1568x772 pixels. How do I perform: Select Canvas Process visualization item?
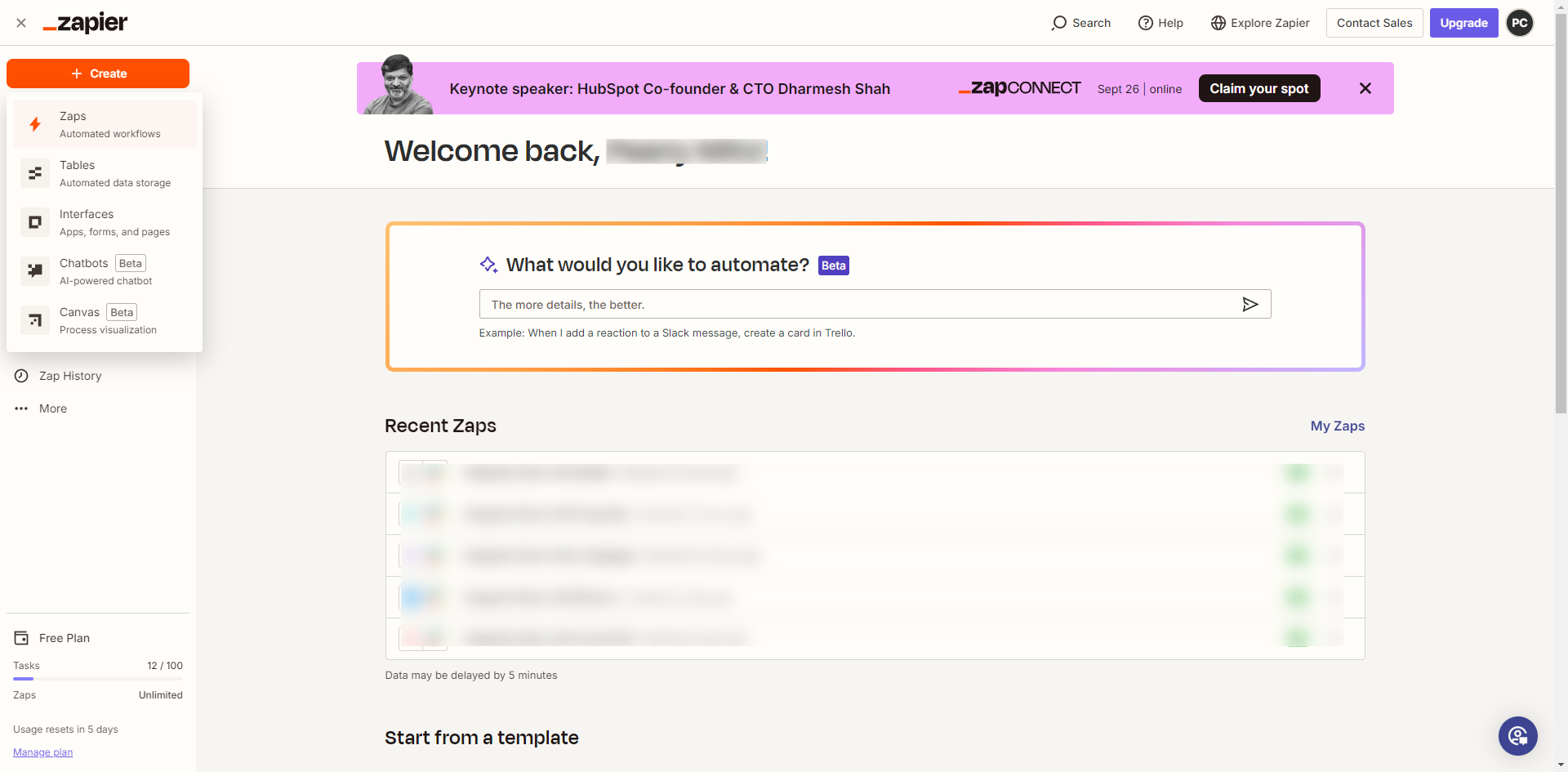click(x=108, y=320)
